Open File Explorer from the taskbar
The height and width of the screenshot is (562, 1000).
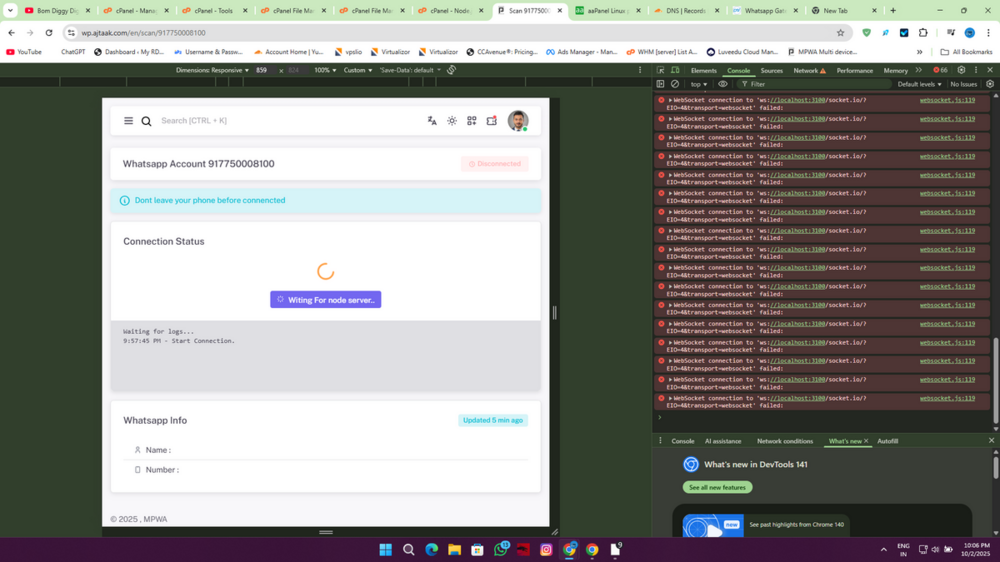tap(455, 550)
